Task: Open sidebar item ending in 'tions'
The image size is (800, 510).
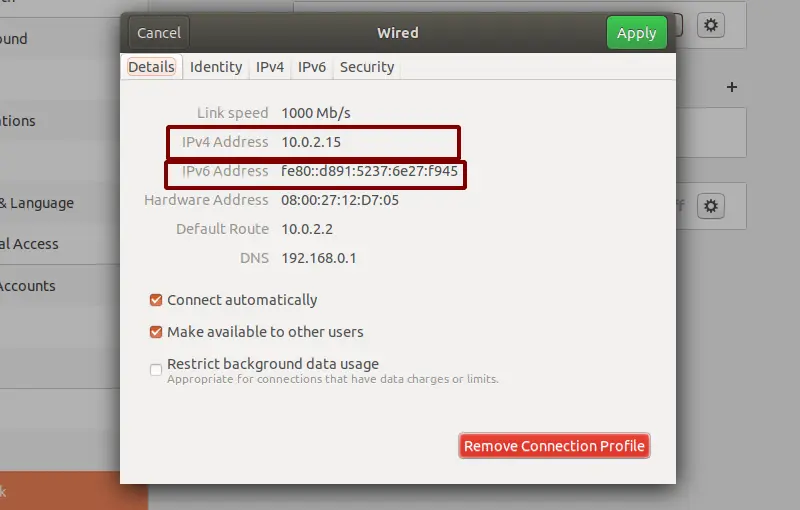Action: pos(59,121)
